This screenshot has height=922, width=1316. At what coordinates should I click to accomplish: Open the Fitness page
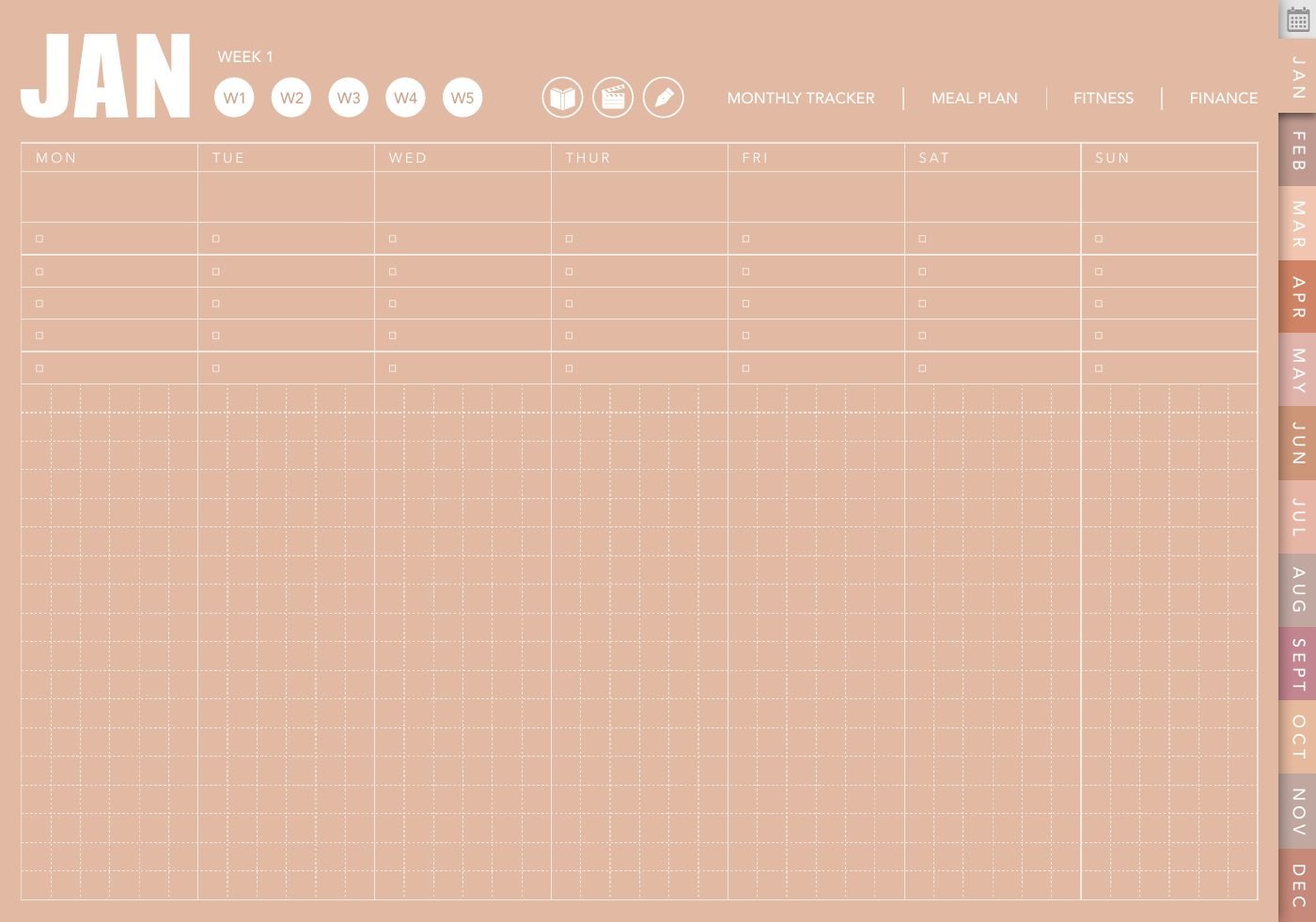tap(1104, 98)
